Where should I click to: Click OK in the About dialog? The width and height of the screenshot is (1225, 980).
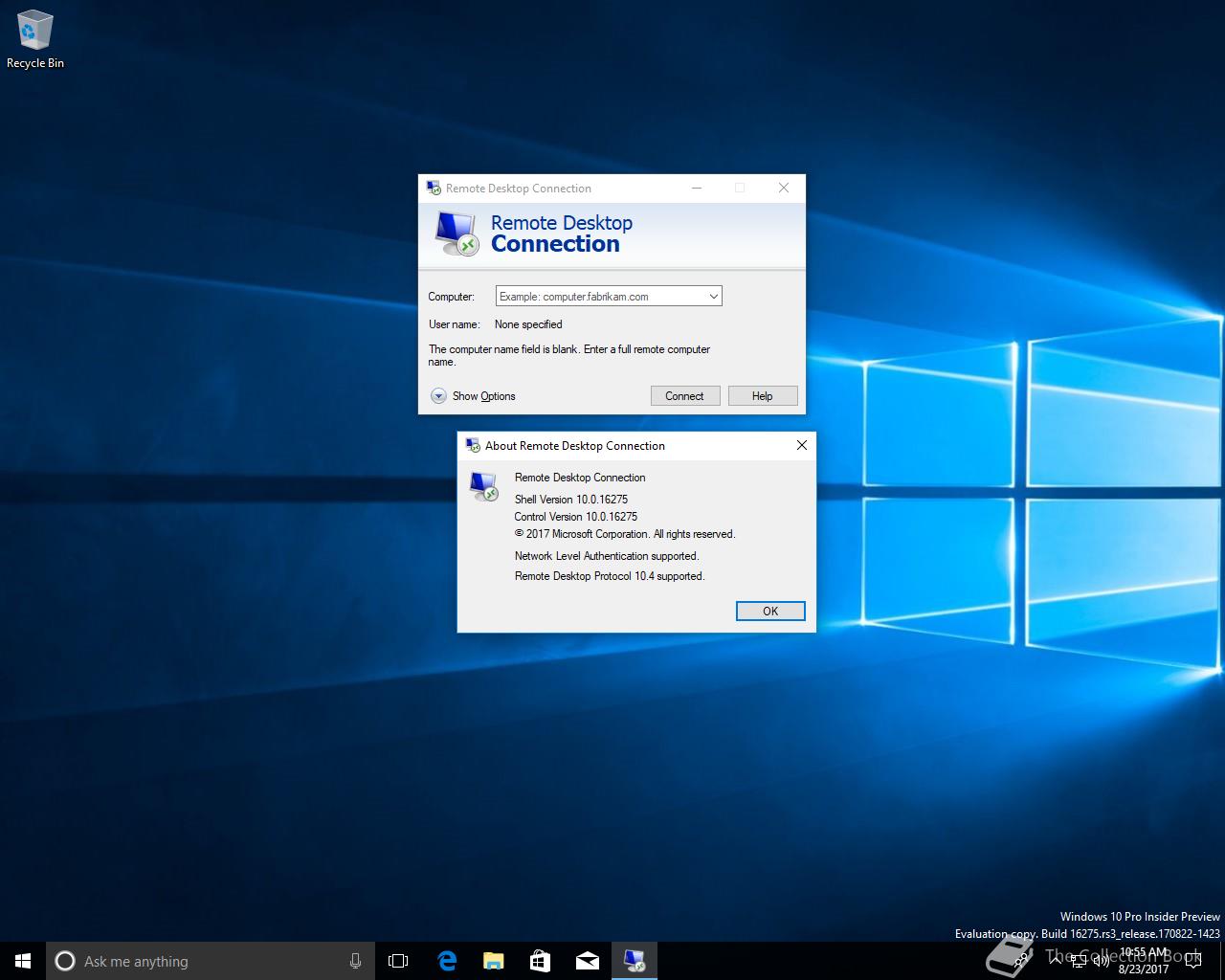(x=770, y=612)
